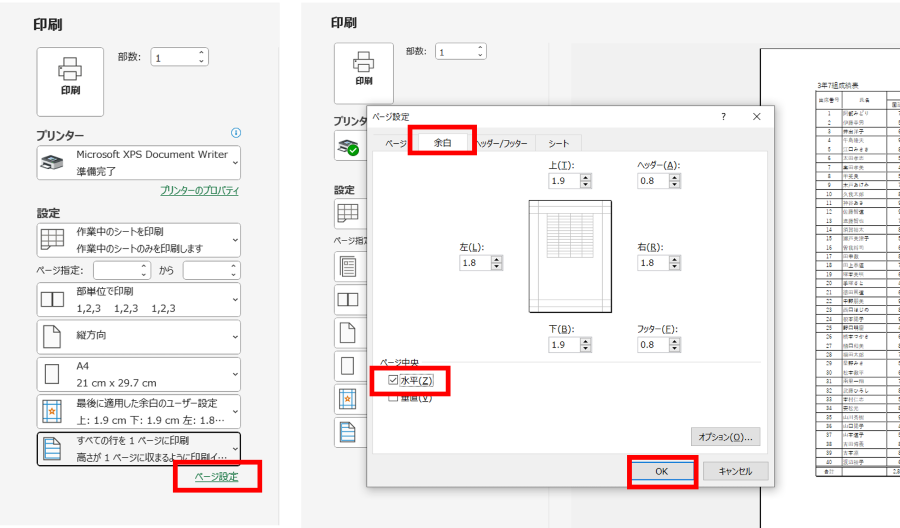
Task: Toggle the 水平 center-on-page checkbox
Action: tap(393, 380)
